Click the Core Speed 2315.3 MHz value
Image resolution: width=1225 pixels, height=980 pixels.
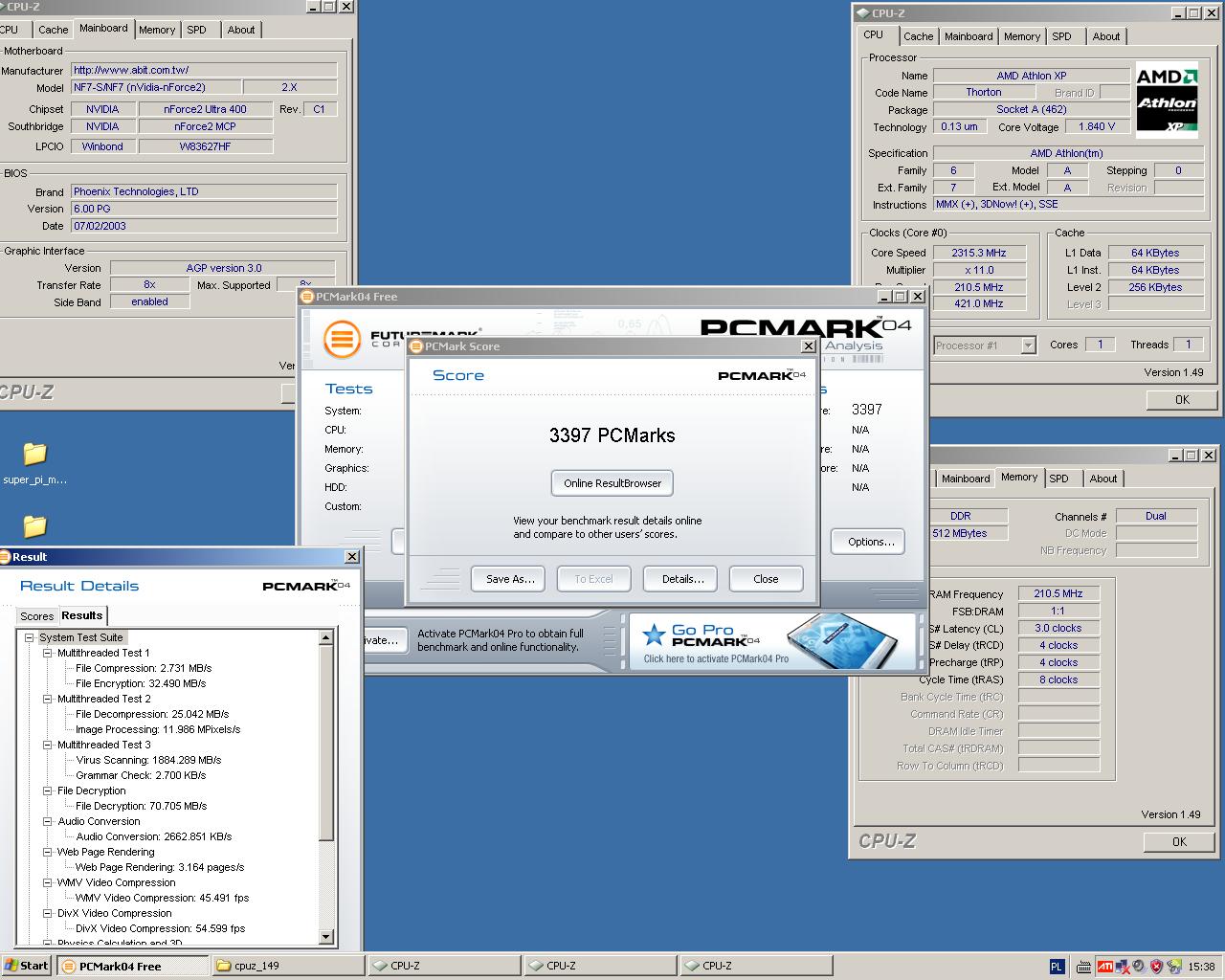pyautogui.click(x=978, y=253)
